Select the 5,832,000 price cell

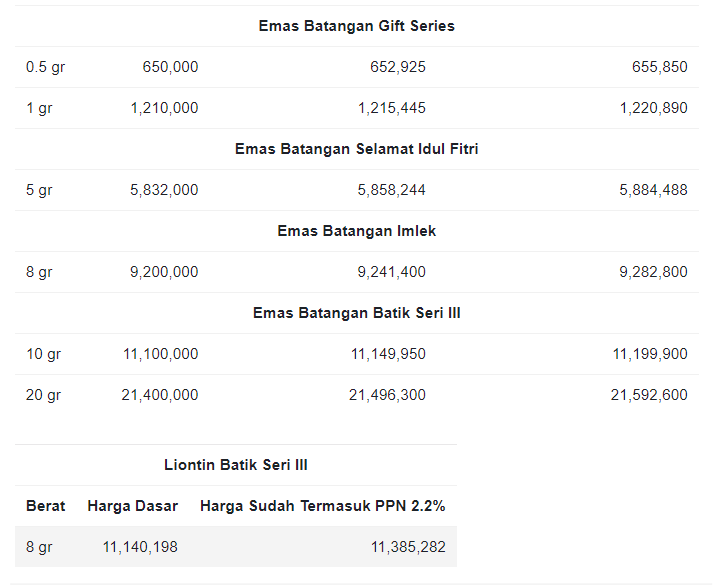click(x=164, y=190)
